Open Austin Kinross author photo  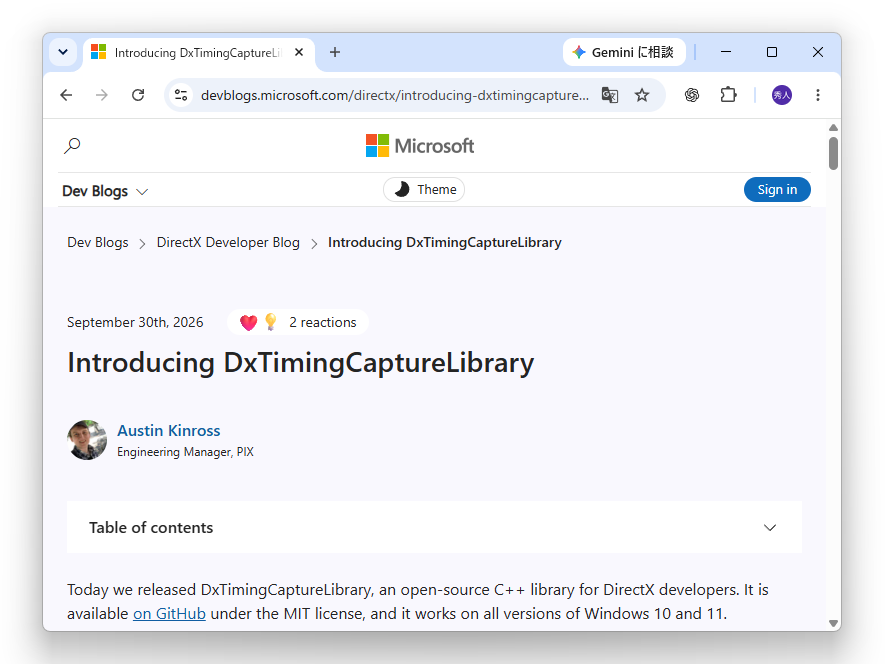point(87,440)
